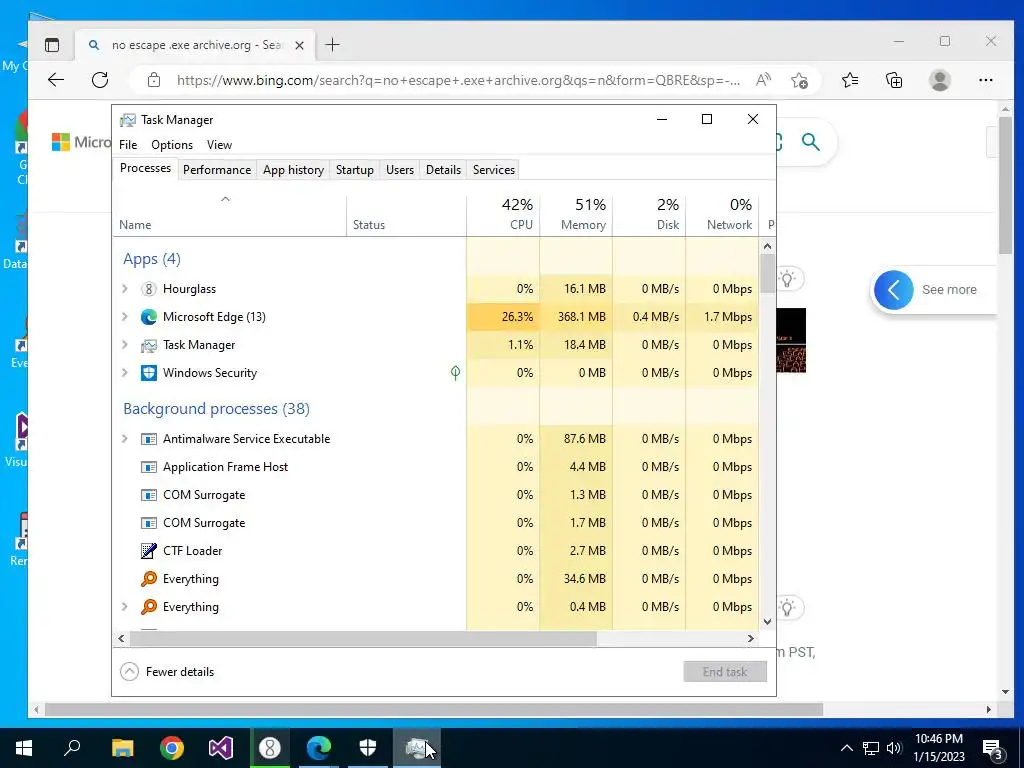Click the sort arrow above Name column
The width and height of the screenshot is (1024, 768).
pos(225,199)
